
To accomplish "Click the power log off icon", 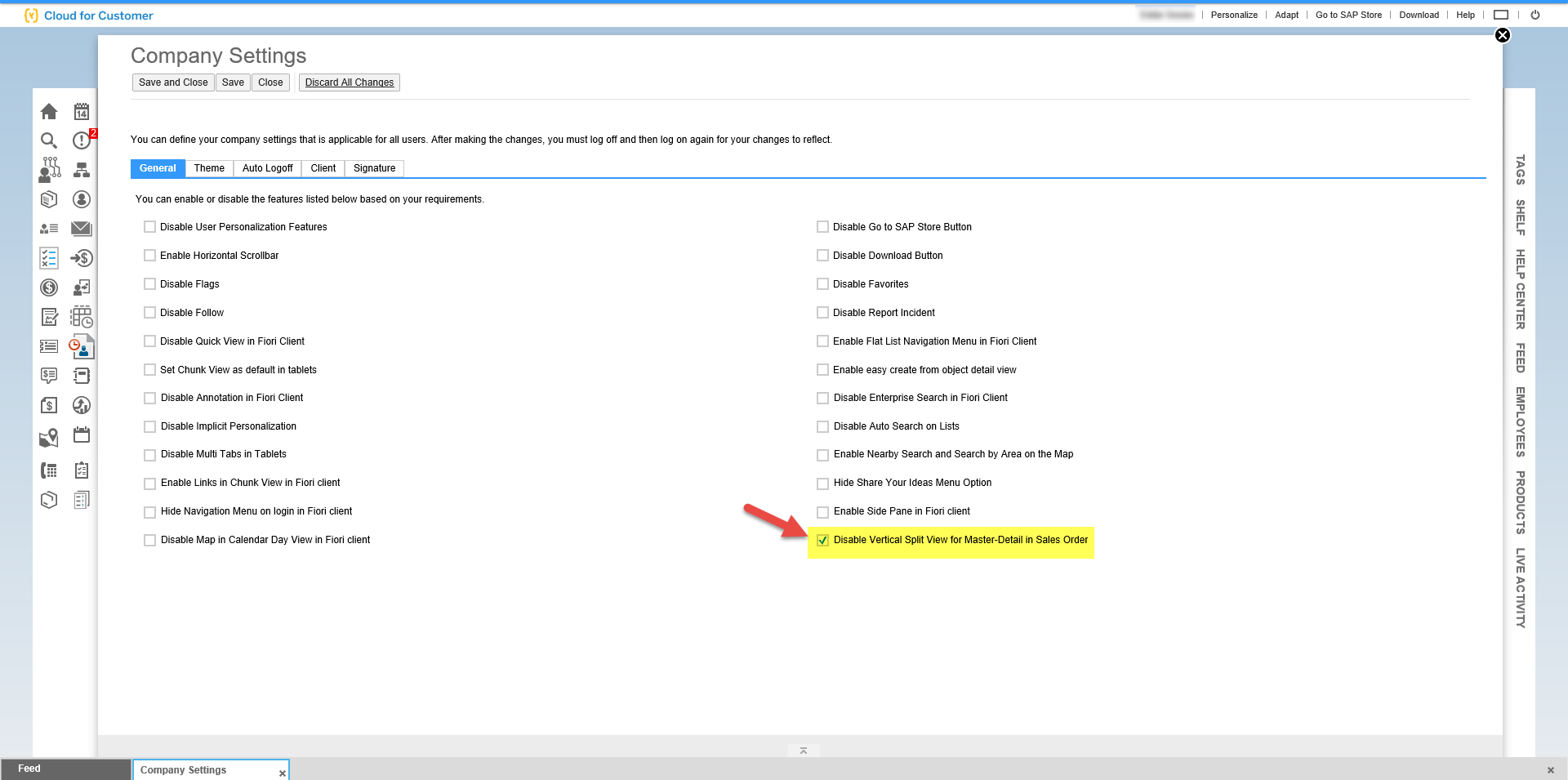I will tap(1535, 15).
